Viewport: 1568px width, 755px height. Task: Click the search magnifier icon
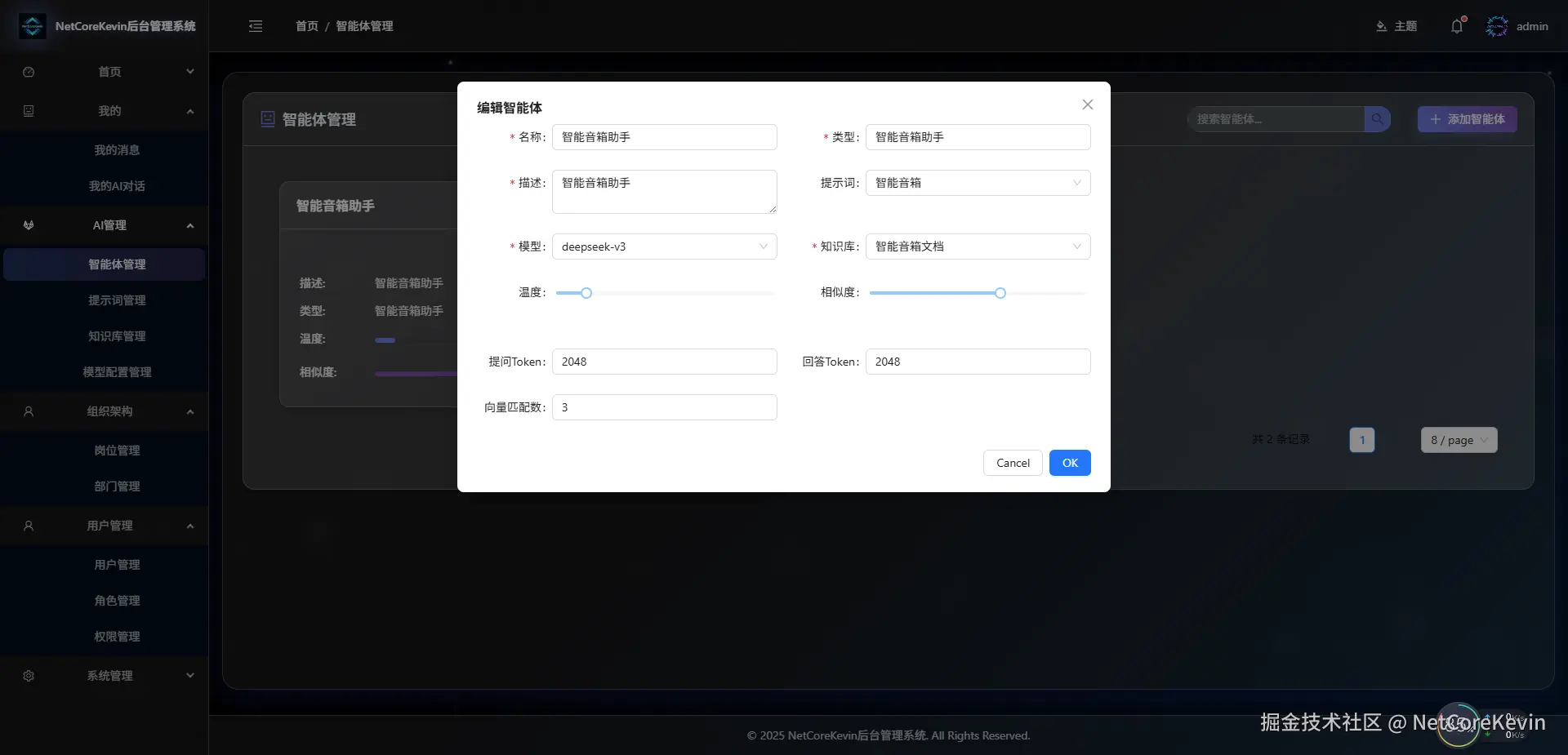coord(1377,119)
